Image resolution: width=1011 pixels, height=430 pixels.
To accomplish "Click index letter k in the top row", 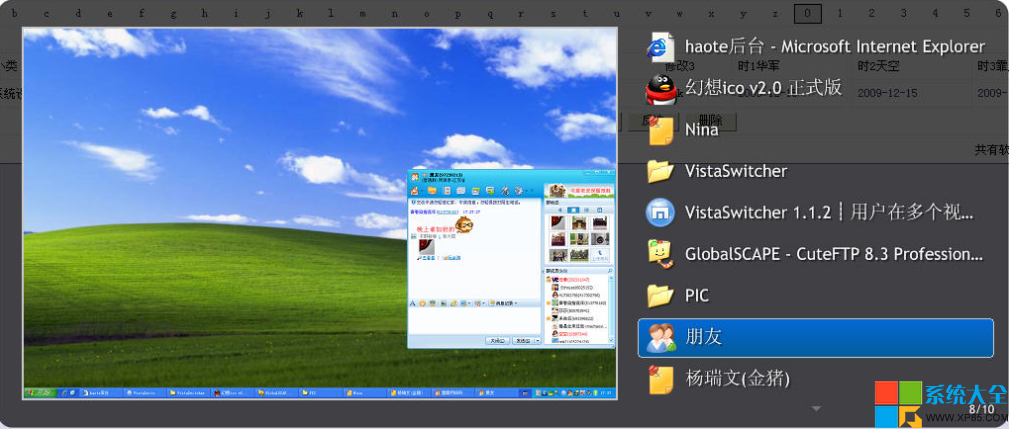I will click(x=300, y=14).
